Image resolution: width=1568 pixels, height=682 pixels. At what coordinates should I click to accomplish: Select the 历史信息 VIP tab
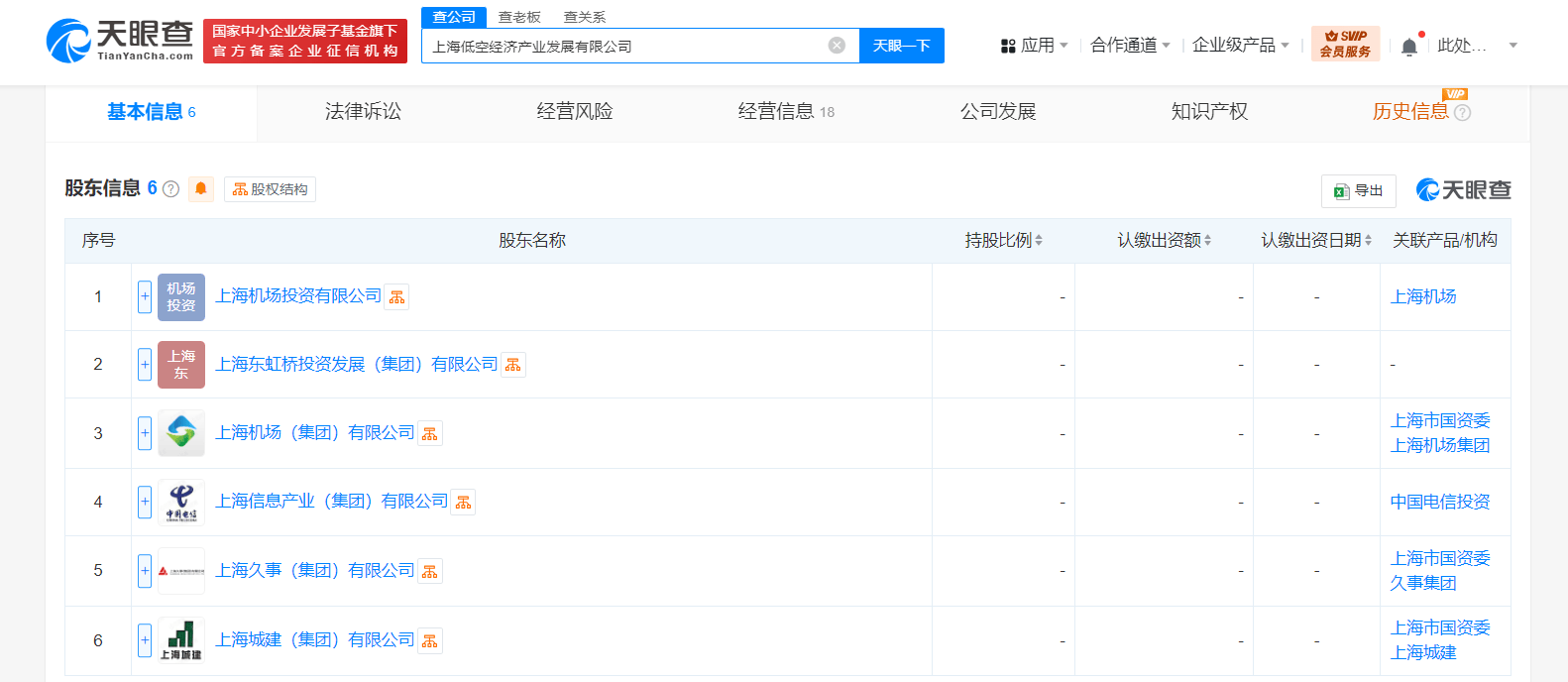[1410, 112]
